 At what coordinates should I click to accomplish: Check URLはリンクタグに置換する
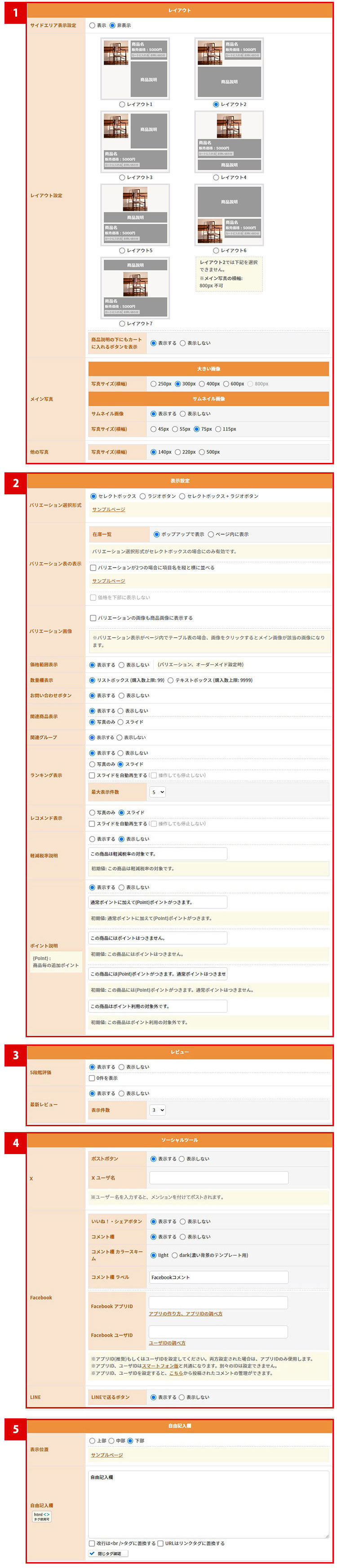(160, 1543)
